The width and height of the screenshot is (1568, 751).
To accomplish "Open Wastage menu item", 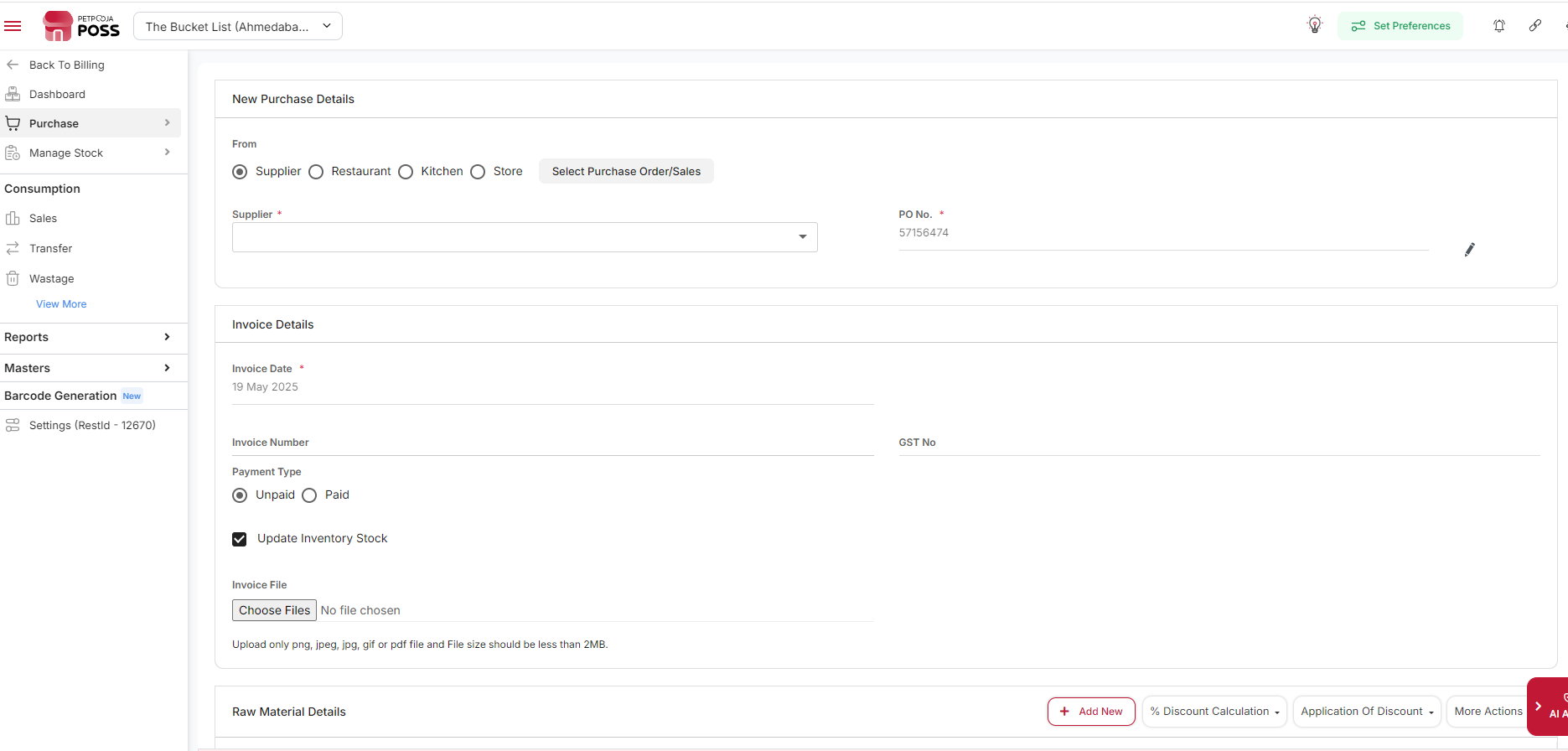I will [51, 278].
